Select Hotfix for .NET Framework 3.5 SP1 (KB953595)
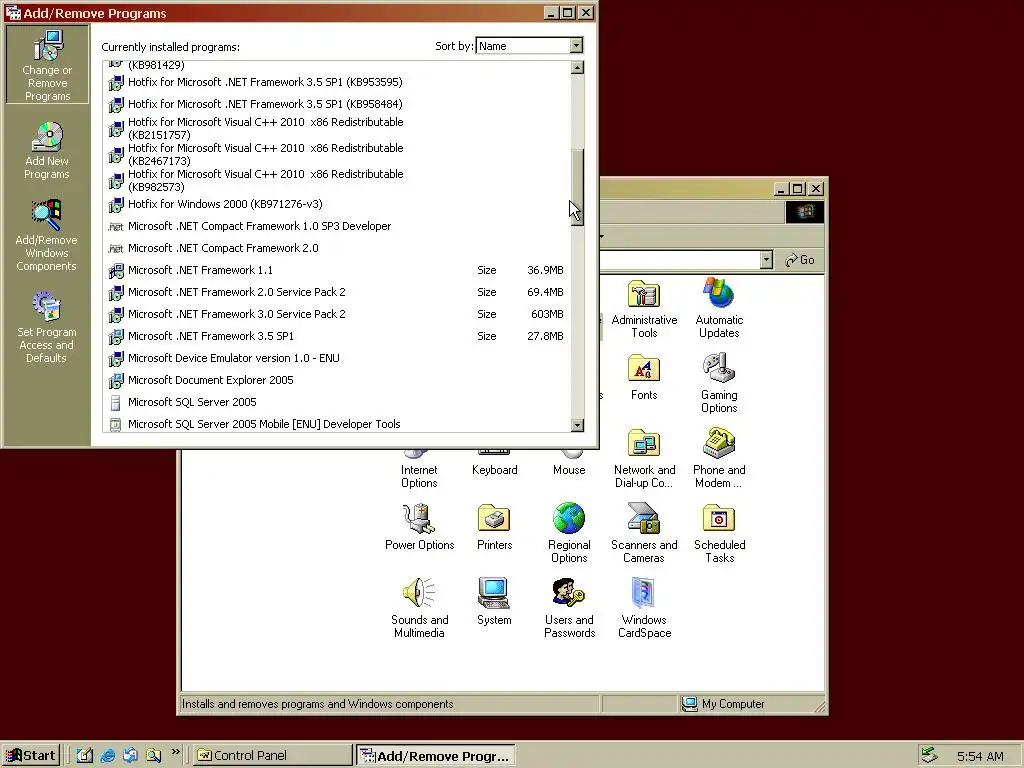The image size is (1024, 768). 337,82
